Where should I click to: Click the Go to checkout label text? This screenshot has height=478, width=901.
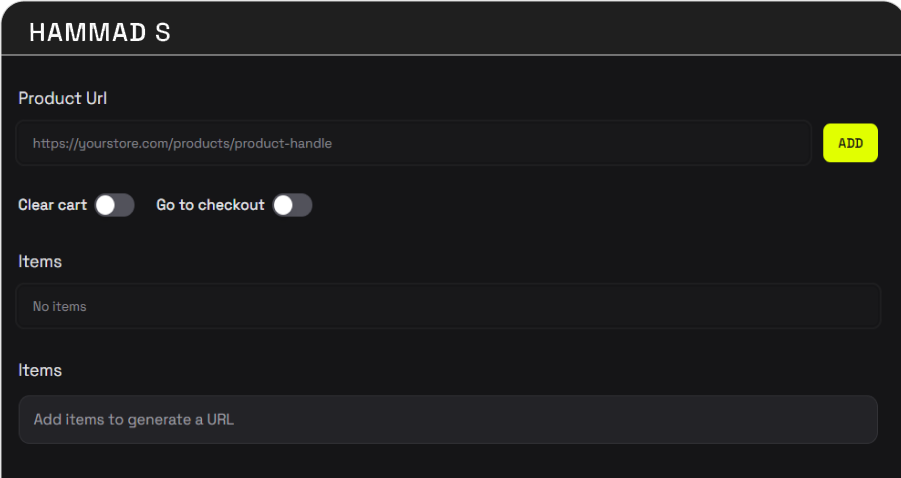[210, 205]
